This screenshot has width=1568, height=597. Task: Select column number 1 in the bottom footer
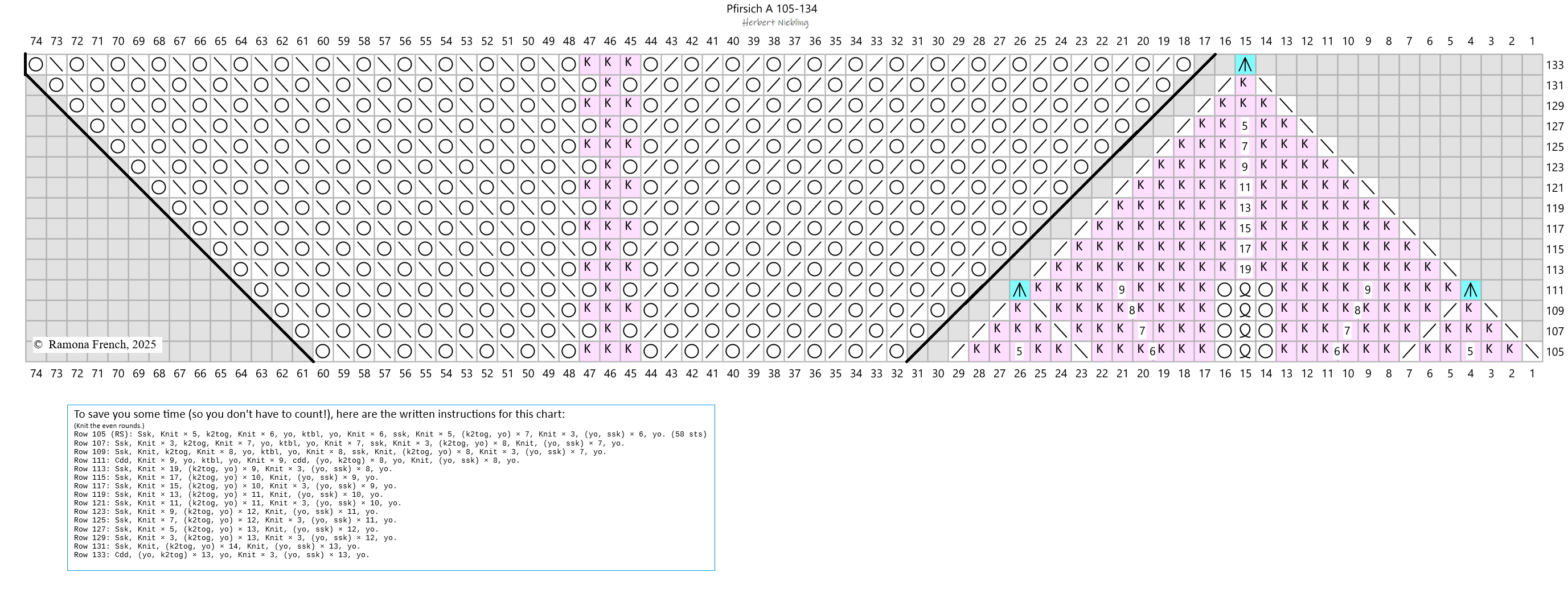[x=1532, y=373]
